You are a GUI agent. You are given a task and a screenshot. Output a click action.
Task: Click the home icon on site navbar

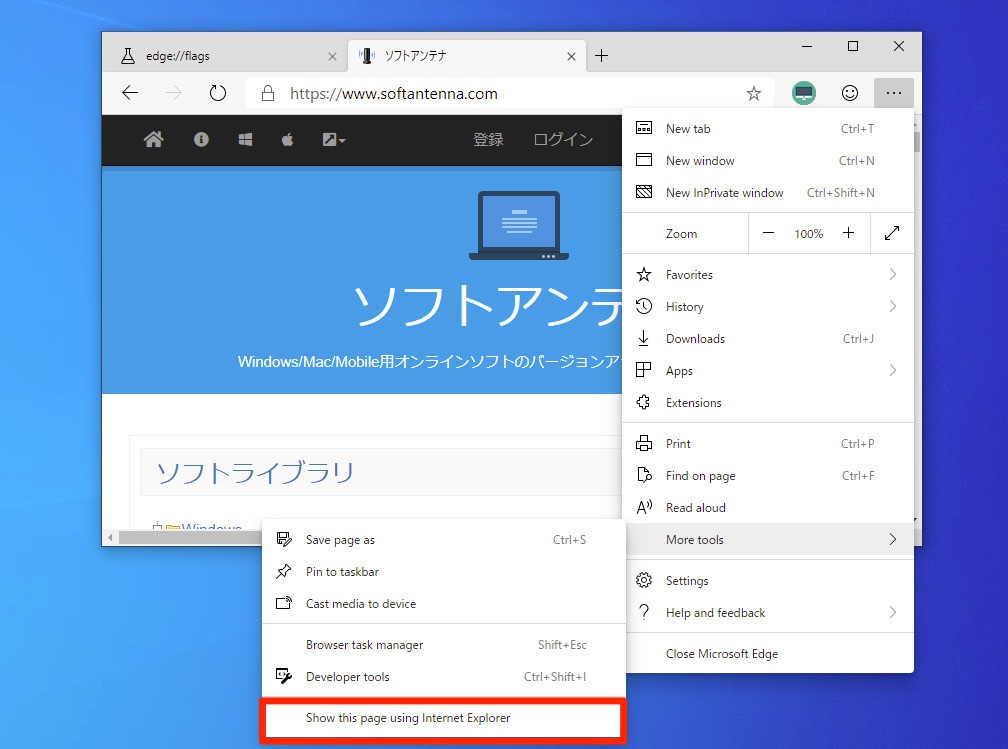tap(153, 140)
